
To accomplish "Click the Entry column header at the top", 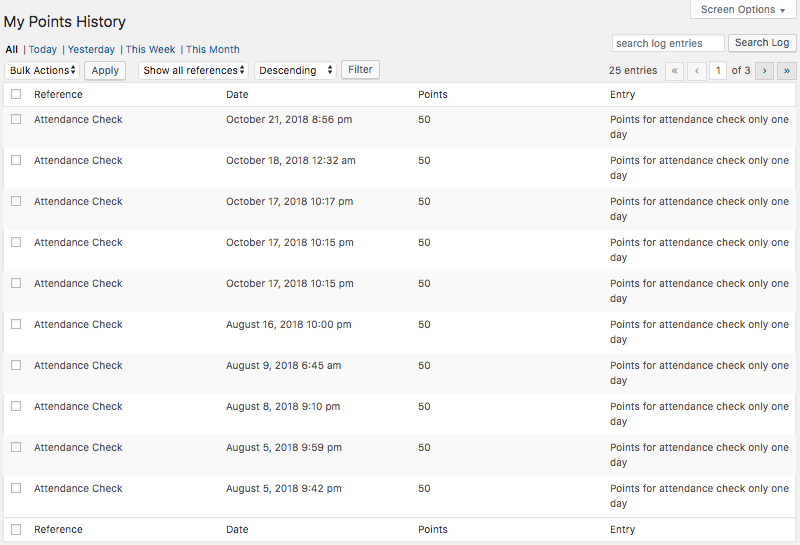I will click(622, 94).
